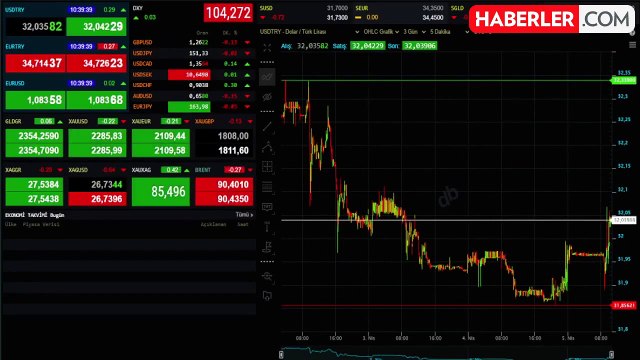
Task: Click the GLDGR price 2354,2590
Action: 34,136
